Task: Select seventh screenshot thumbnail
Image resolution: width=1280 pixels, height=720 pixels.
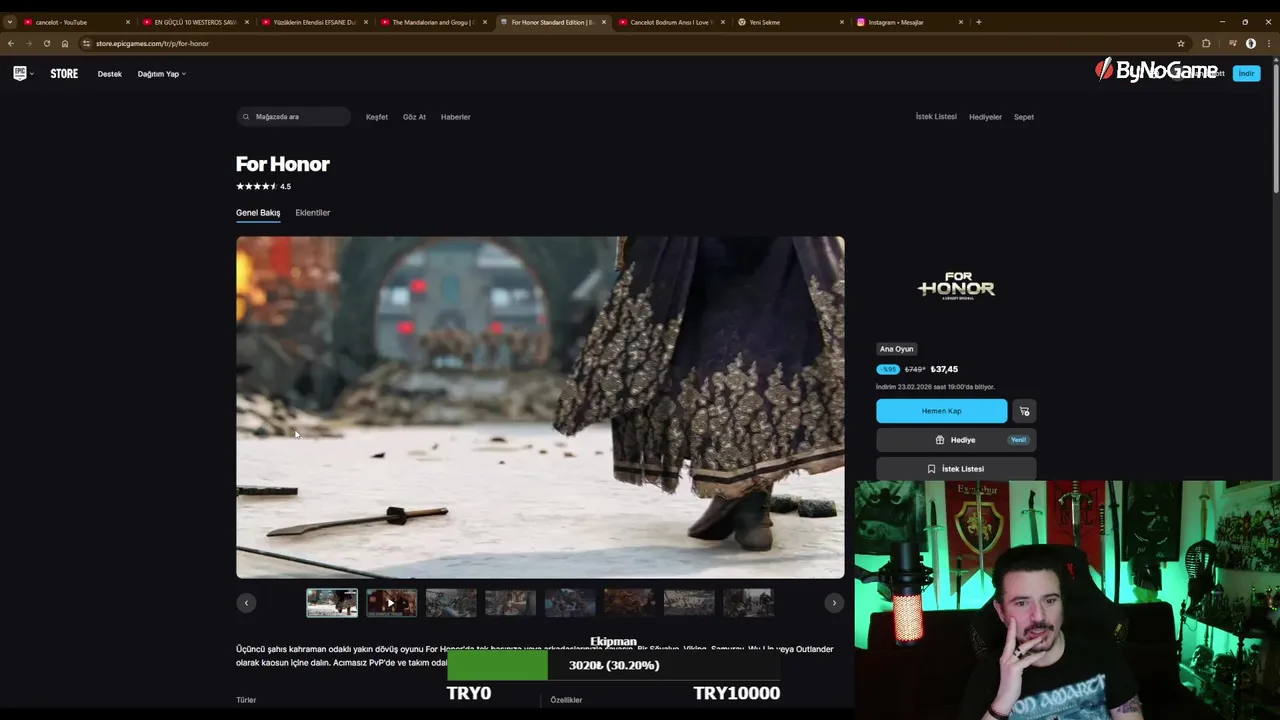Action: click(689, 602)
